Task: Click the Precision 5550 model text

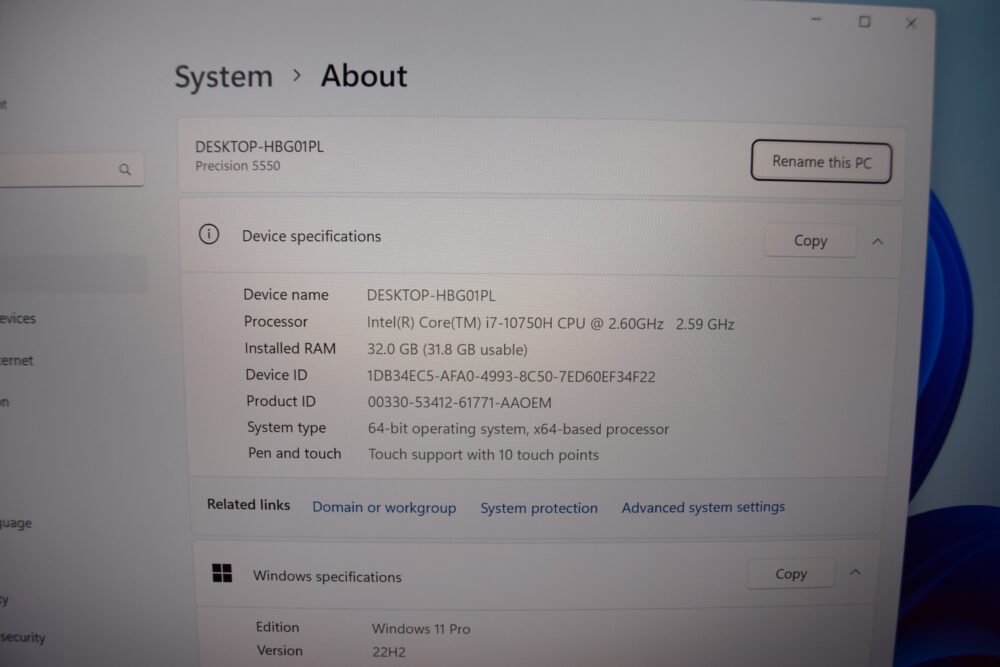Action: tap(237, 166)
